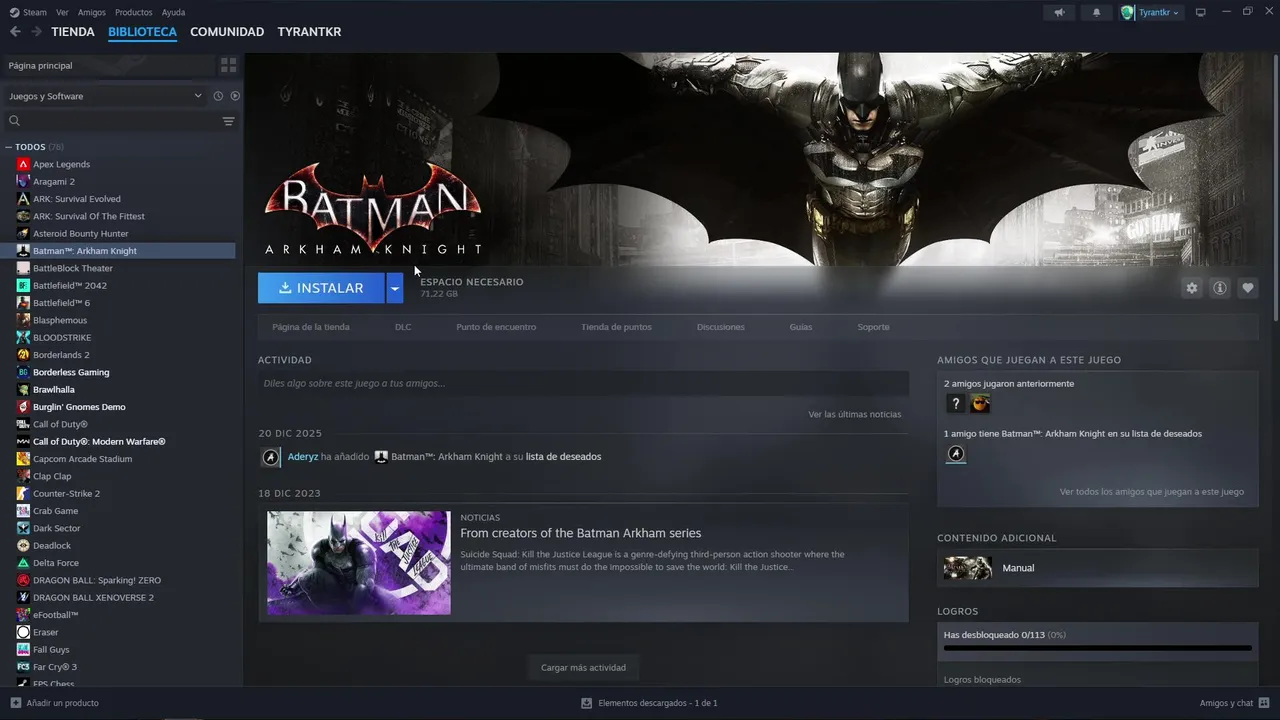Image resolution: width=1280 pixels, height=720 pixels.
Task: Click the Aderyz avatar in activity
Action: [271, 457]
